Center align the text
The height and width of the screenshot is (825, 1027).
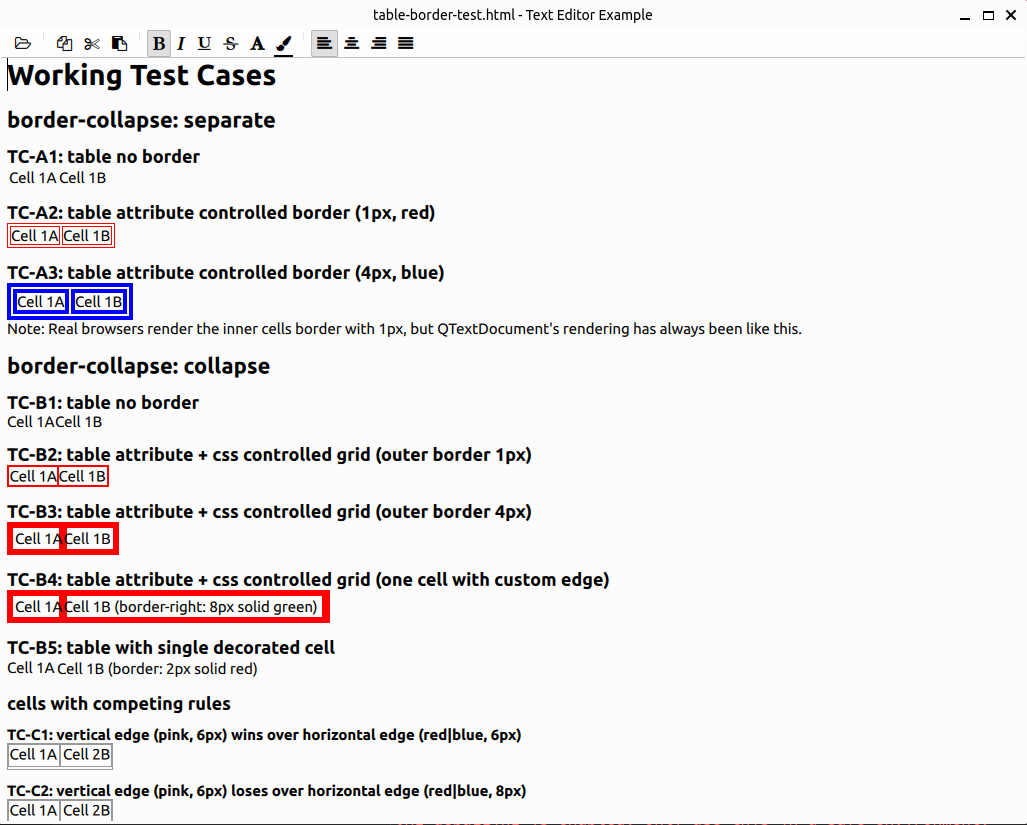352,43
